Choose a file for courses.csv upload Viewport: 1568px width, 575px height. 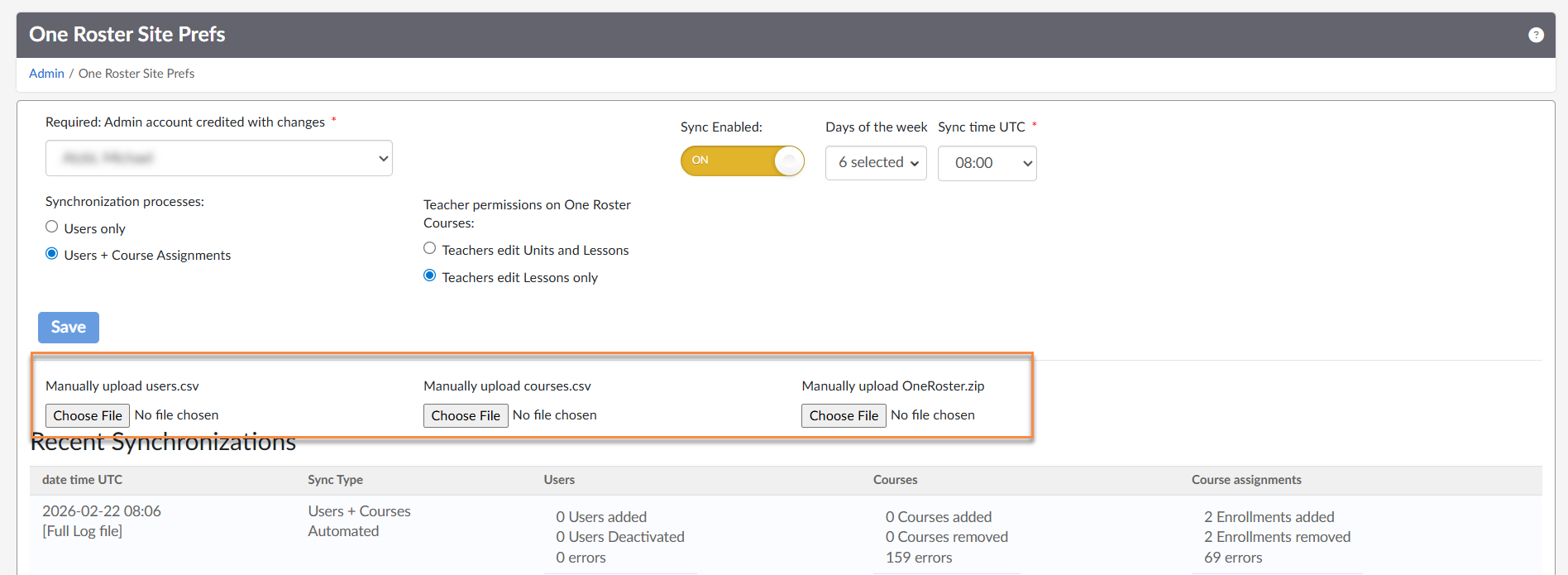click(x=466, y=415)
